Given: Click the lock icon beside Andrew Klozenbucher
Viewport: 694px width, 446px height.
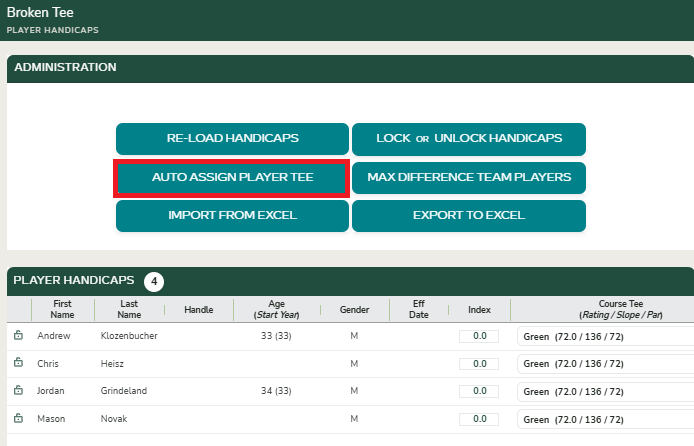Looking at the screenshot, I should tap(18, 335).
